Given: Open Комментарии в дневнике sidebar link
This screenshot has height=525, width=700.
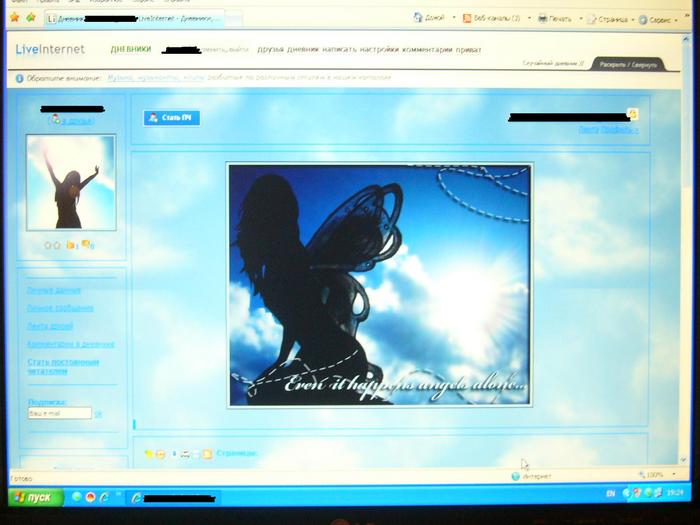Looking at the screenshot, I should point(71,344).
